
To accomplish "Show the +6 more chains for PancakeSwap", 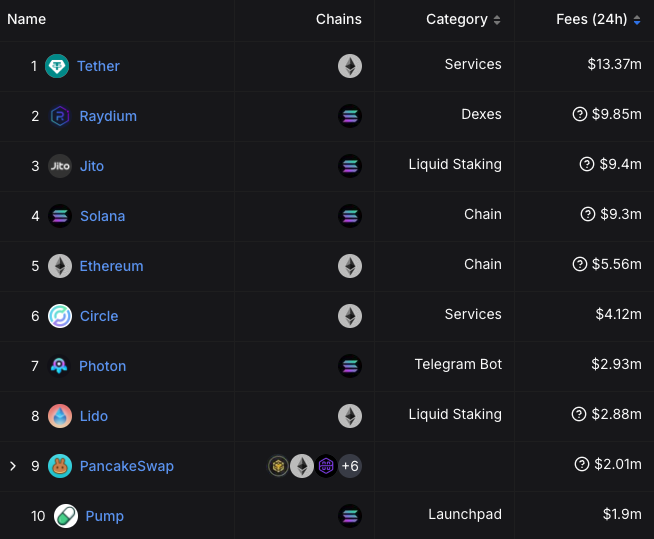I will (x=350, y=466).
